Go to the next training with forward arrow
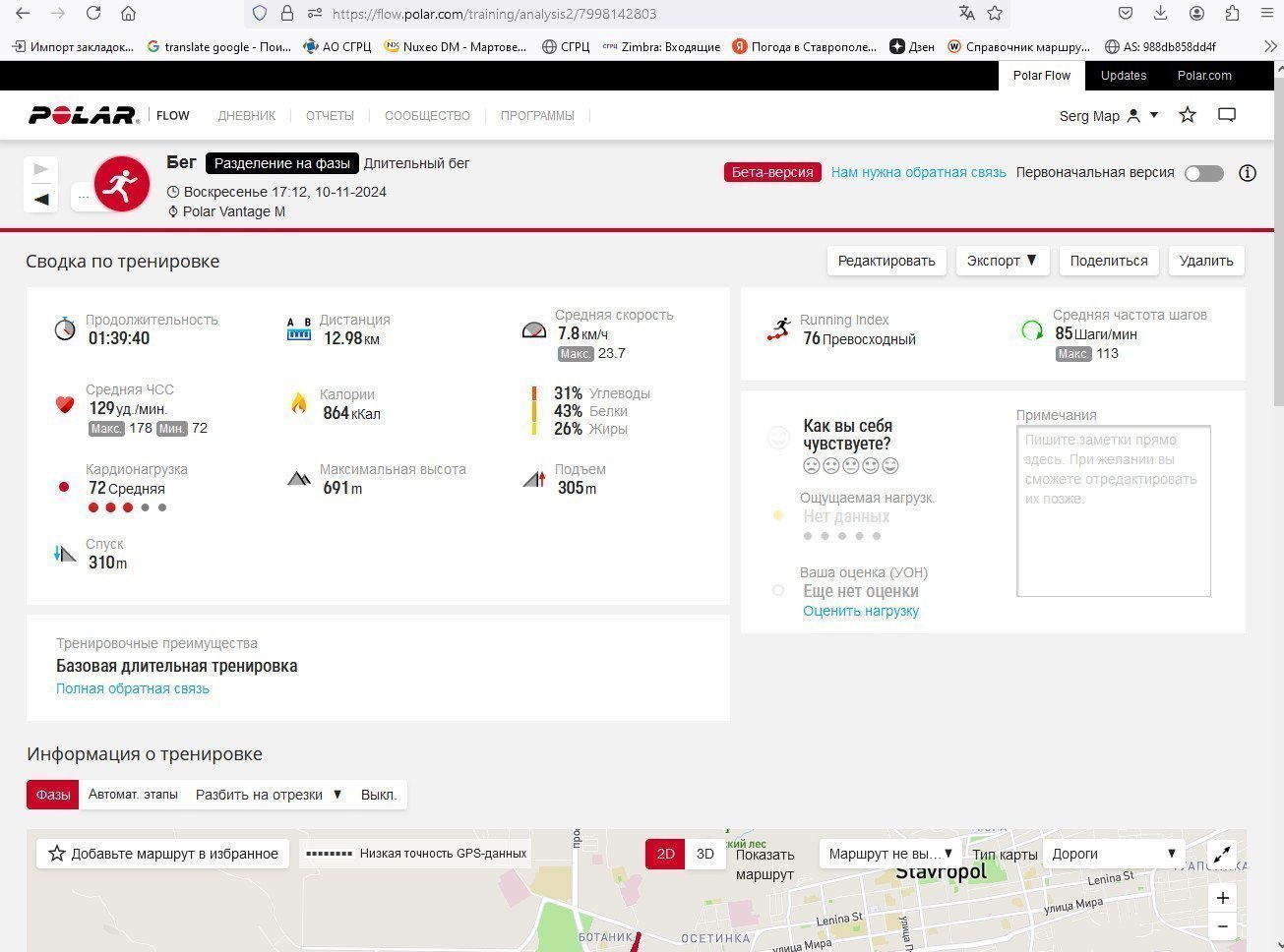Screen dimensions: 1284x952 [41, 169]
